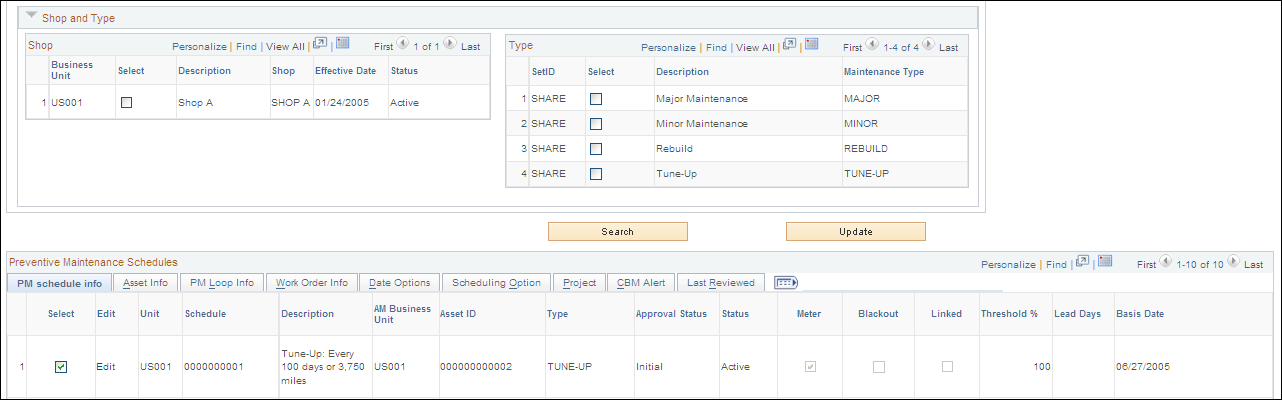Click Last link in Preventive Maintenance Schedules grid
The width and height of the screenshot is (1282, 400).
1252,265
